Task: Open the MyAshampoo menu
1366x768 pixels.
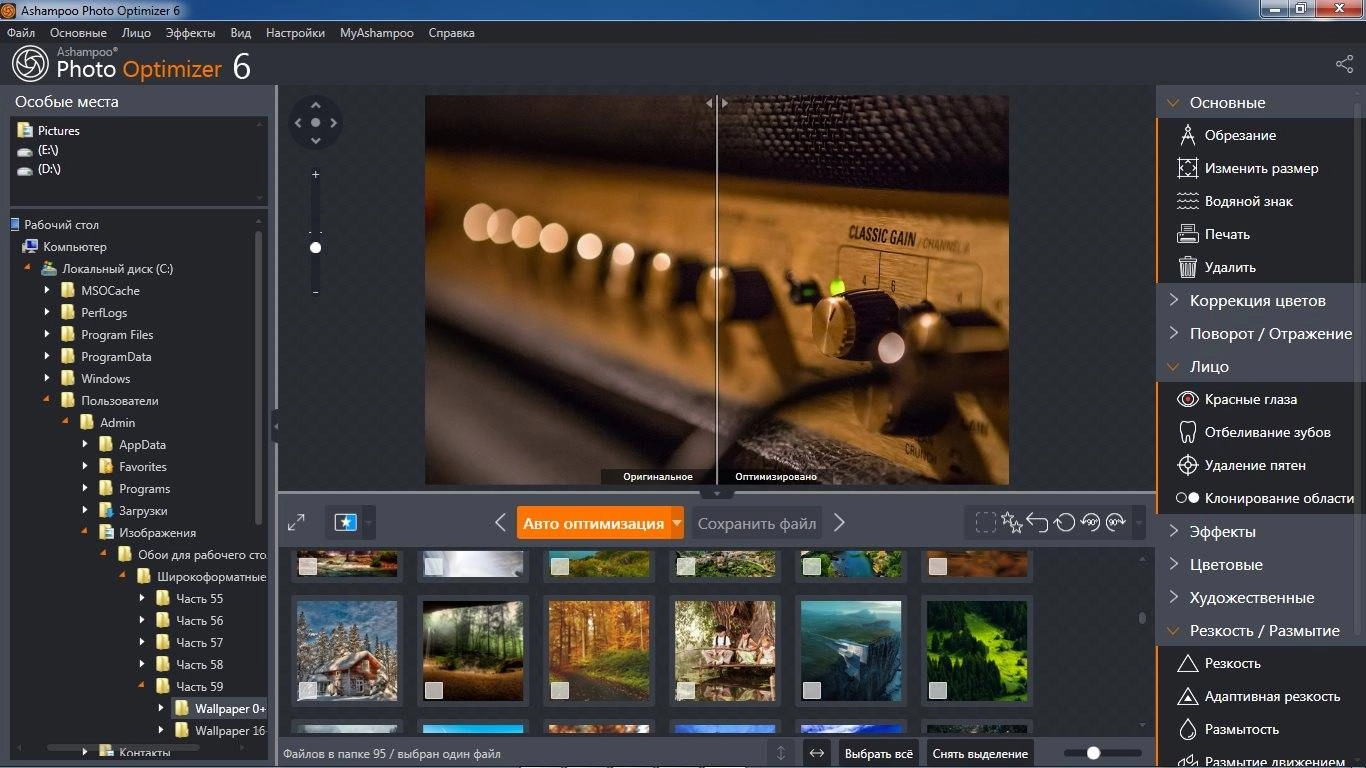Action: [376, 33]
